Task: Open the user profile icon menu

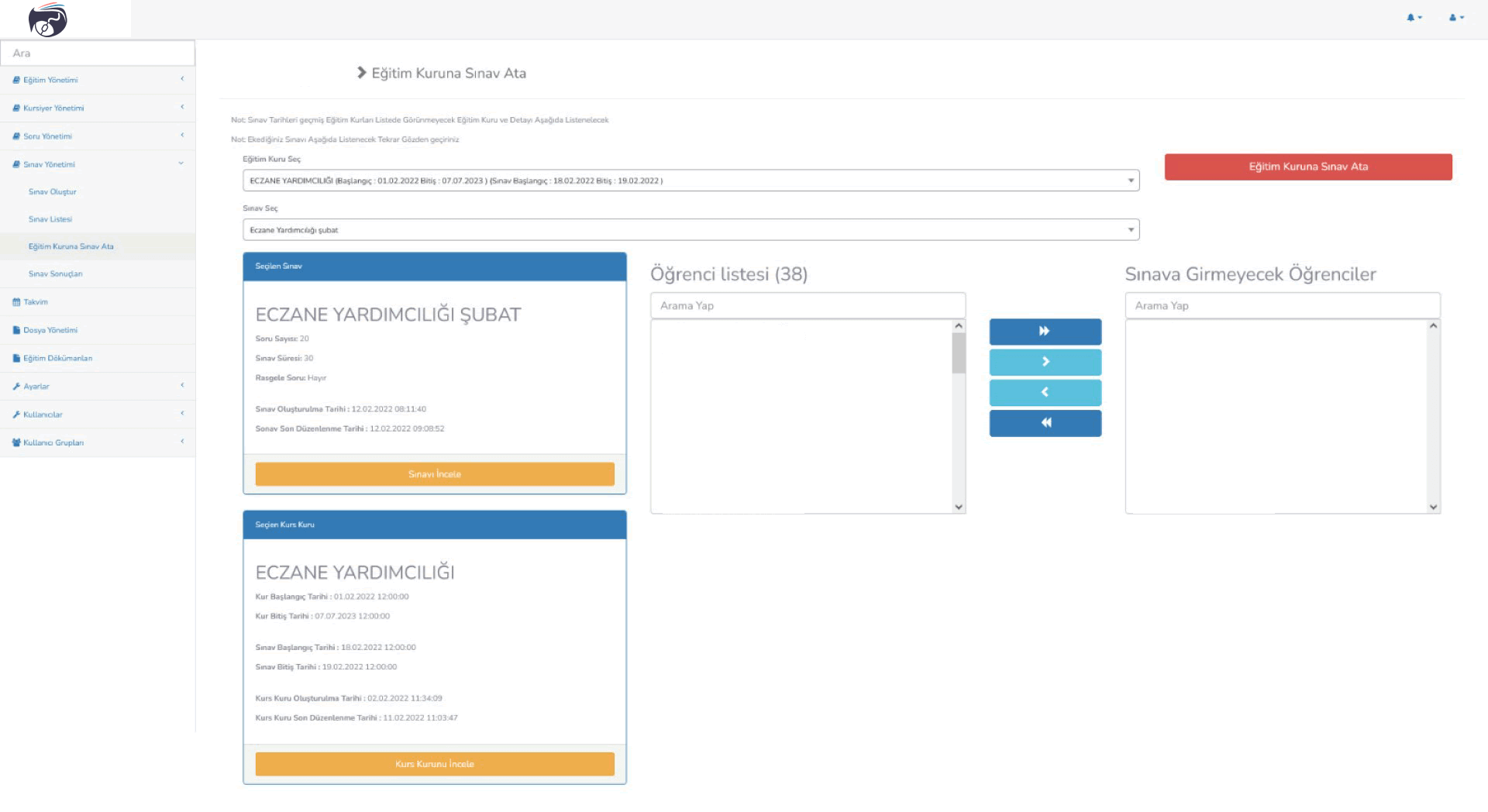Action: (x=1455, y=18)
